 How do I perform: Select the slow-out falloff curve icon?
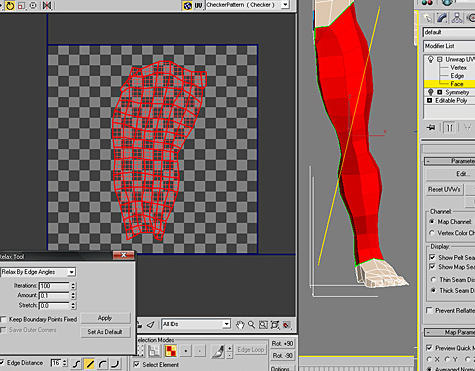point(102,364)
